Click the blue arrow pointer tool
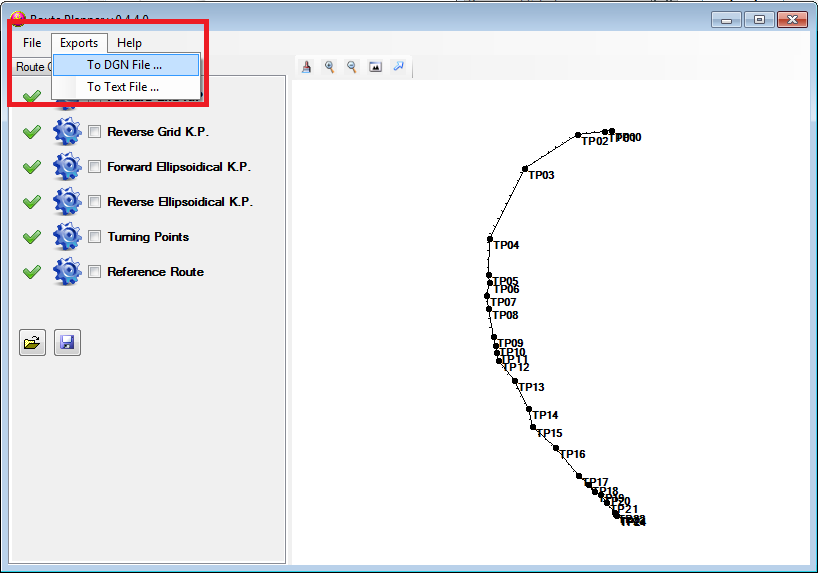This screenshot has width=818, height=573. pyautogui.click(x=399, y=66)
